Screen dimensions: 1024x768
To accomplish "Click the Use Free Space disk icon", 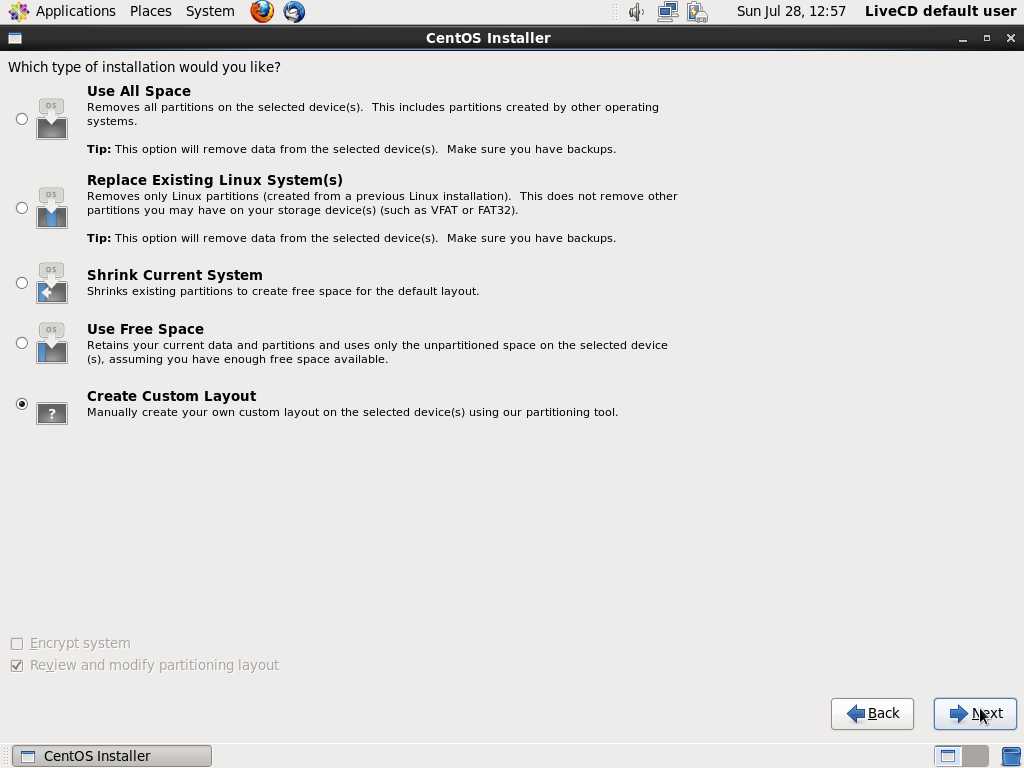I will 52,342.
